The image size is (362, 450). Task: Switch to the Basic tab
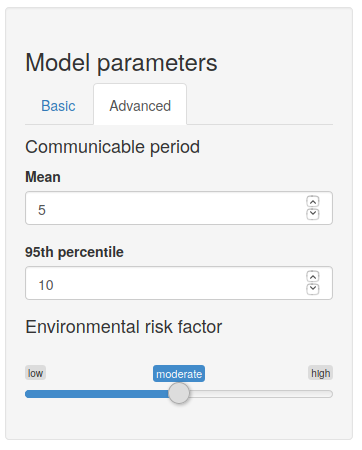pos(58,106)
